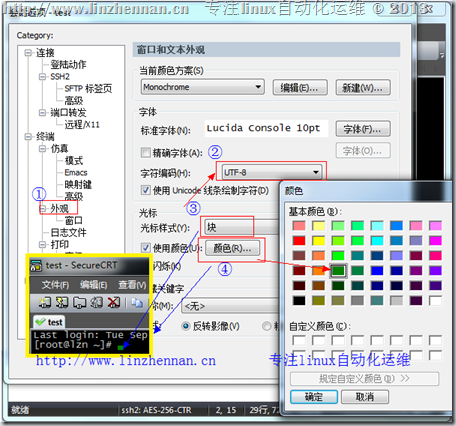The width and height of the screenshot is (456, 426).
Task: Click Connect in Tab toolbar icon
Action: tap(79, 302)
